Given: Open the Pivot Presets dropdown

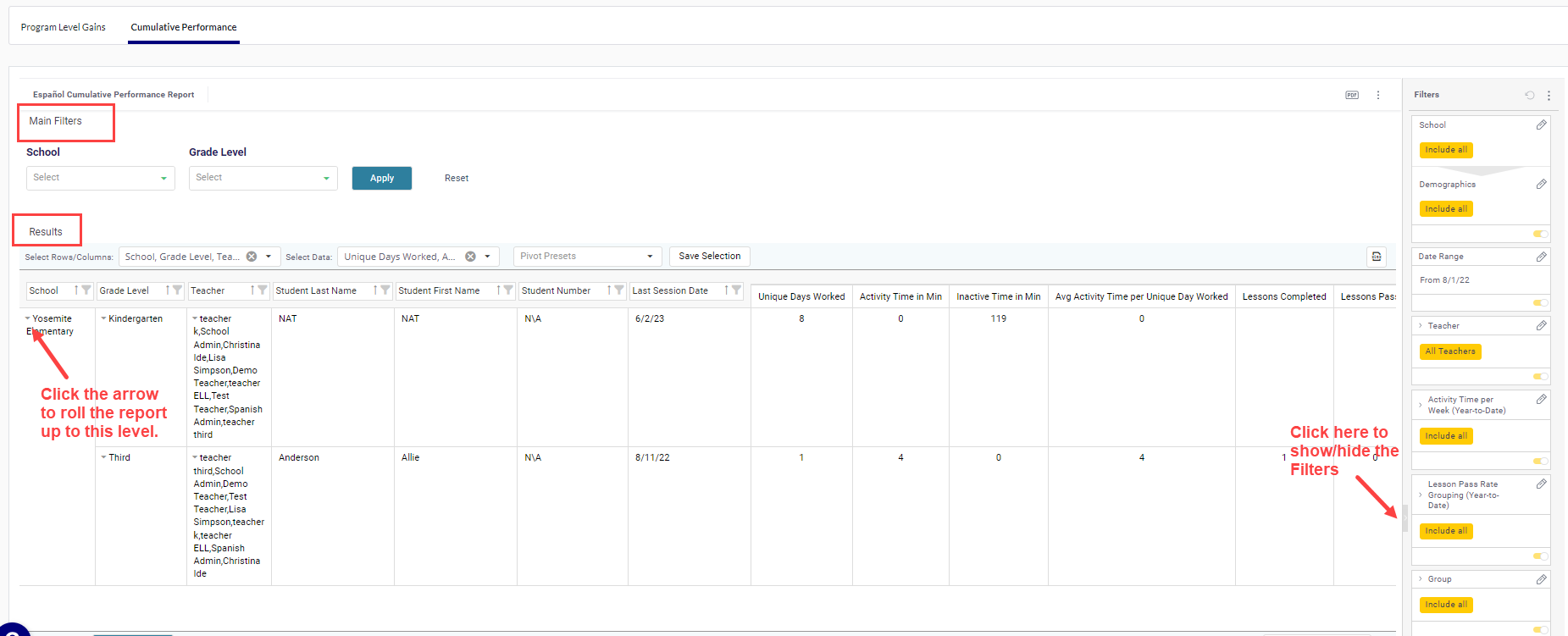Looking at the screenshot, I should 587,257.
